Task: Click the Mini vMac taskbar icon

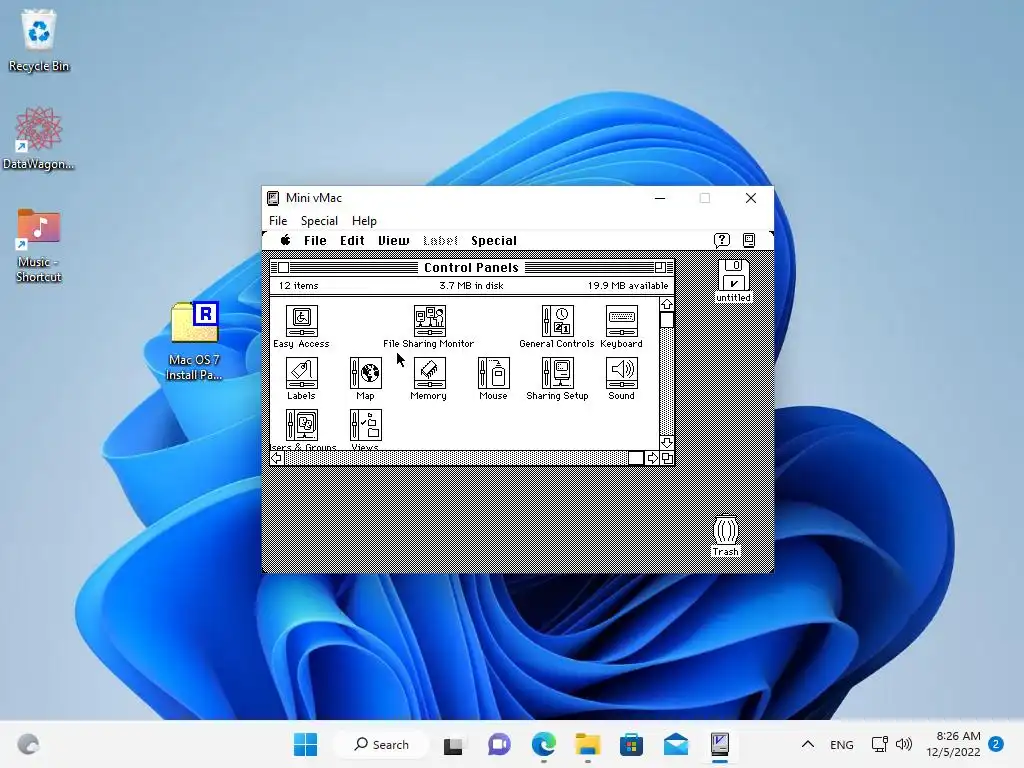Action: point(720,744)
